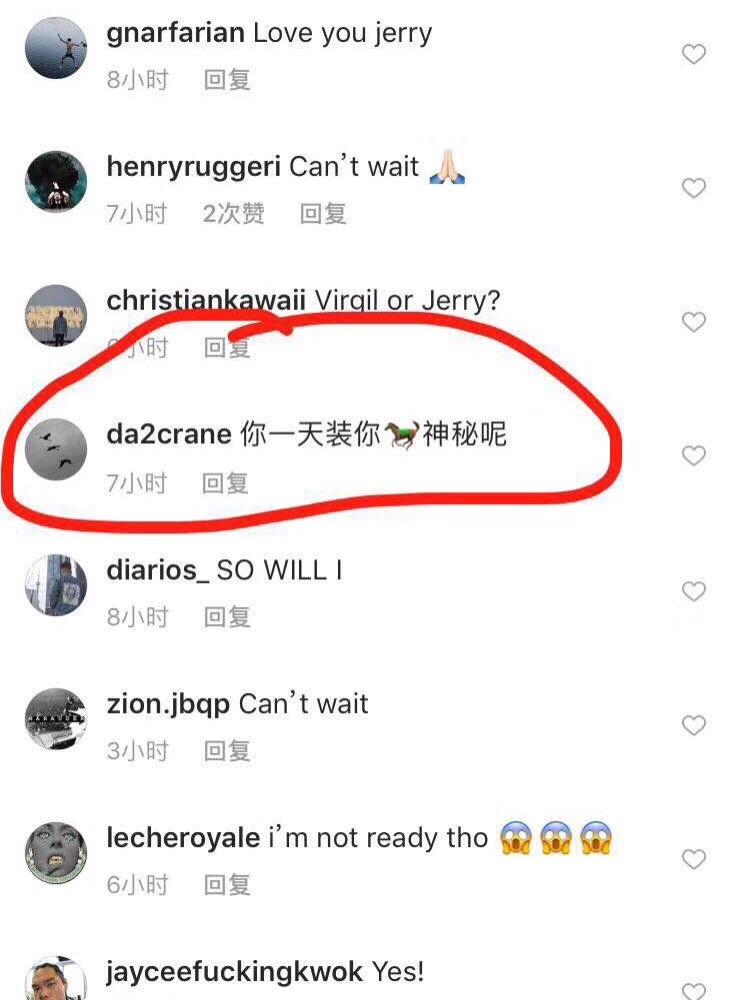Reply to da2crane's comment
This screenshot has width=750, height=1000.
click(225, 483)
